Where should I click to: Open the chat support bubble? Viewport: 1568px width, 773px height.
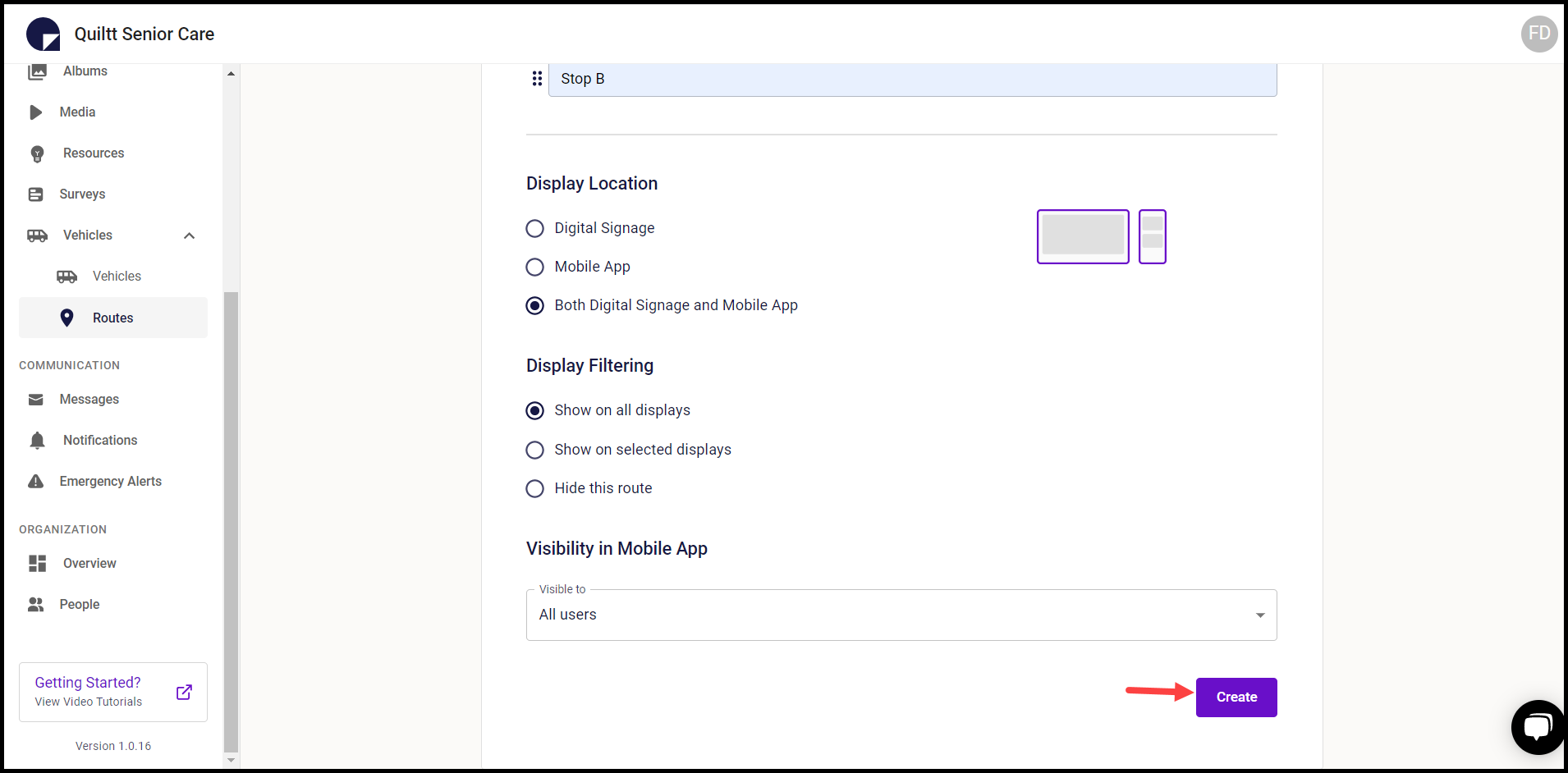[x=1538, y=727]
